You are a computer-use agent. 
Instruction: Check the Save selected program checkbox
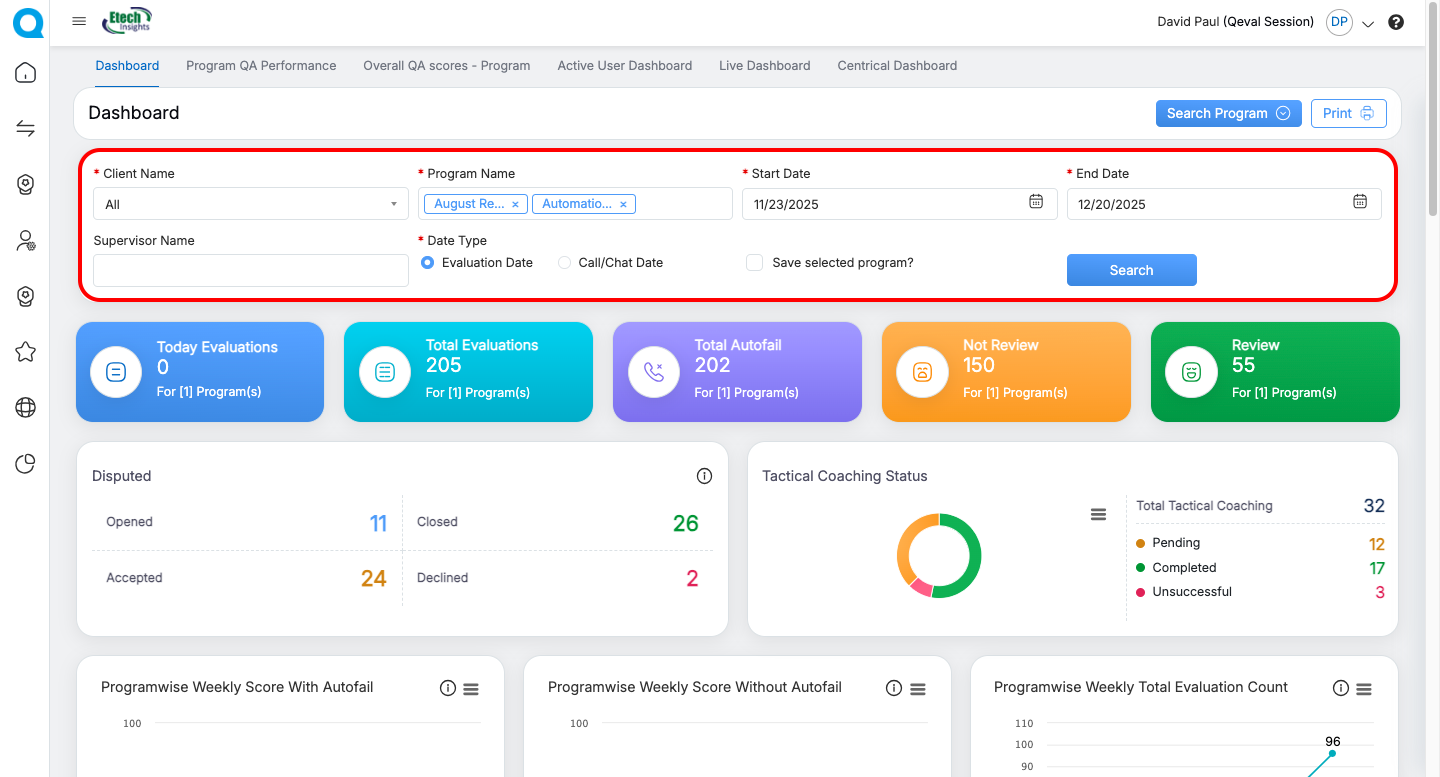pos(755,263)
